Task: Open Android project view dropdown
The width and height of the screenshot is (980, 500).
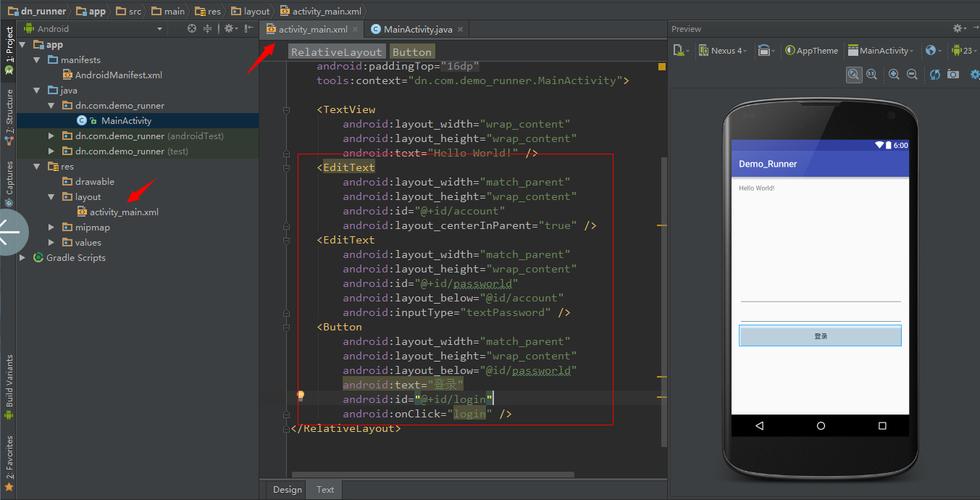Action: (x=94, y=29)
